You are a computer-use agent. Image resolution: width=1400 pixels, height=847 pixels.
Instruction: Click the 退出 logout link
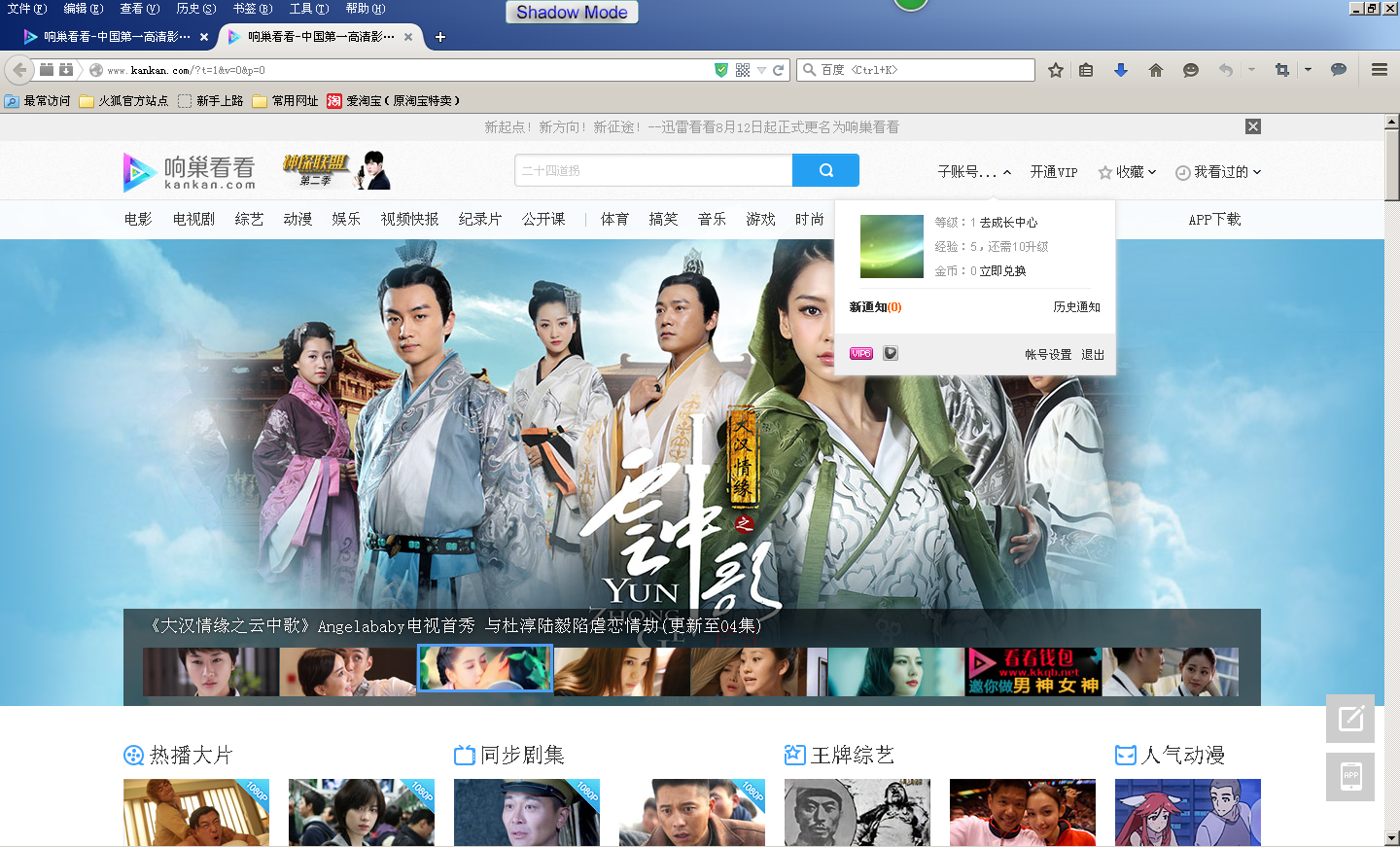click(x=1093, y=355)
